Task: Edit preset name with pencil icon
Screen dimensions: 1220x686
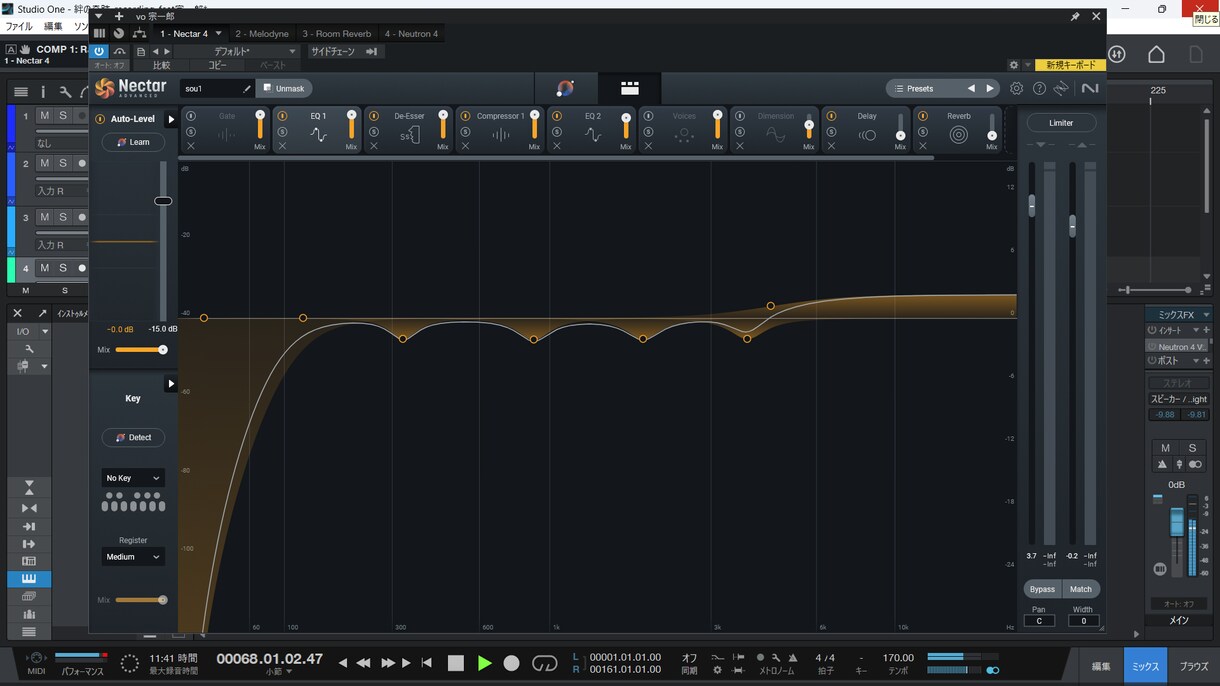Action: 247,89
